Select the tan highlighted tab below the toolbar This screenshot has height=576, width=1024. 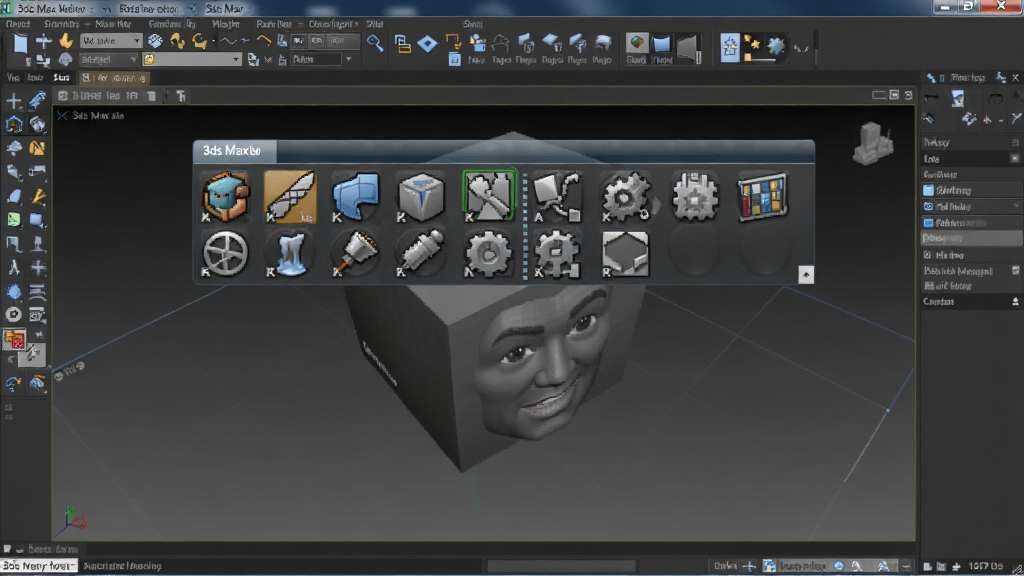[115, 78]
